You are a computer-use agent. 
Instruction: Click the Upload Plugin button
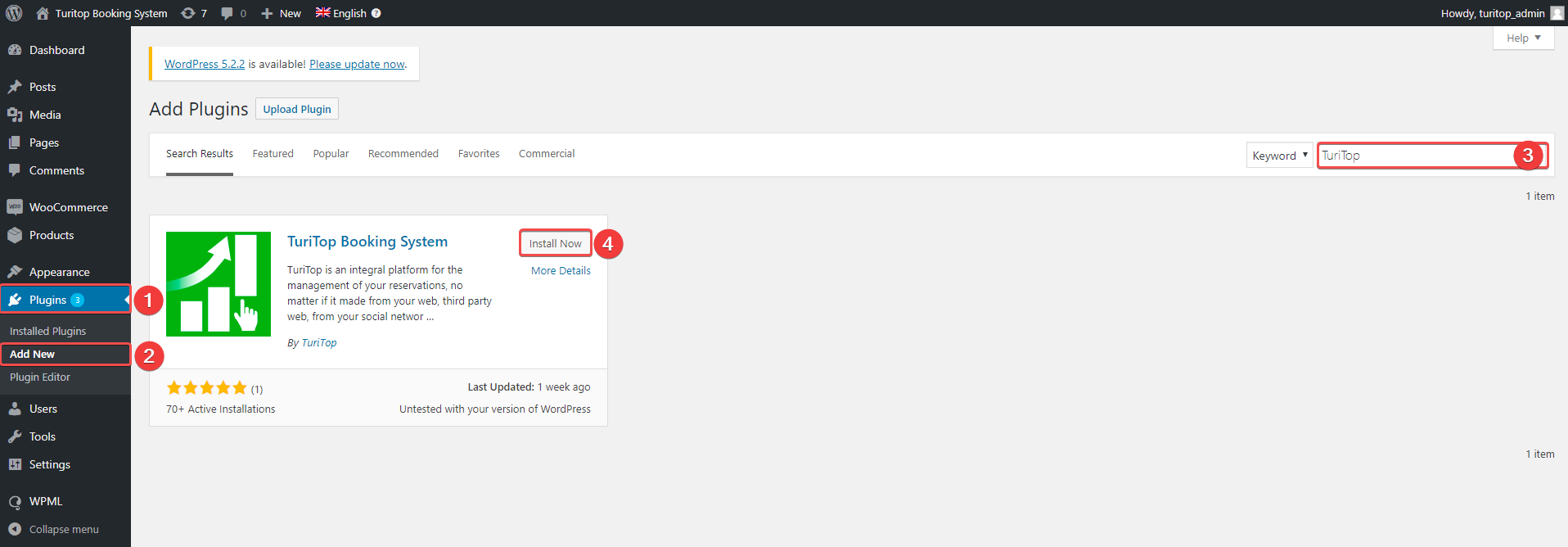pyautogui.click(x=297, y=109)
